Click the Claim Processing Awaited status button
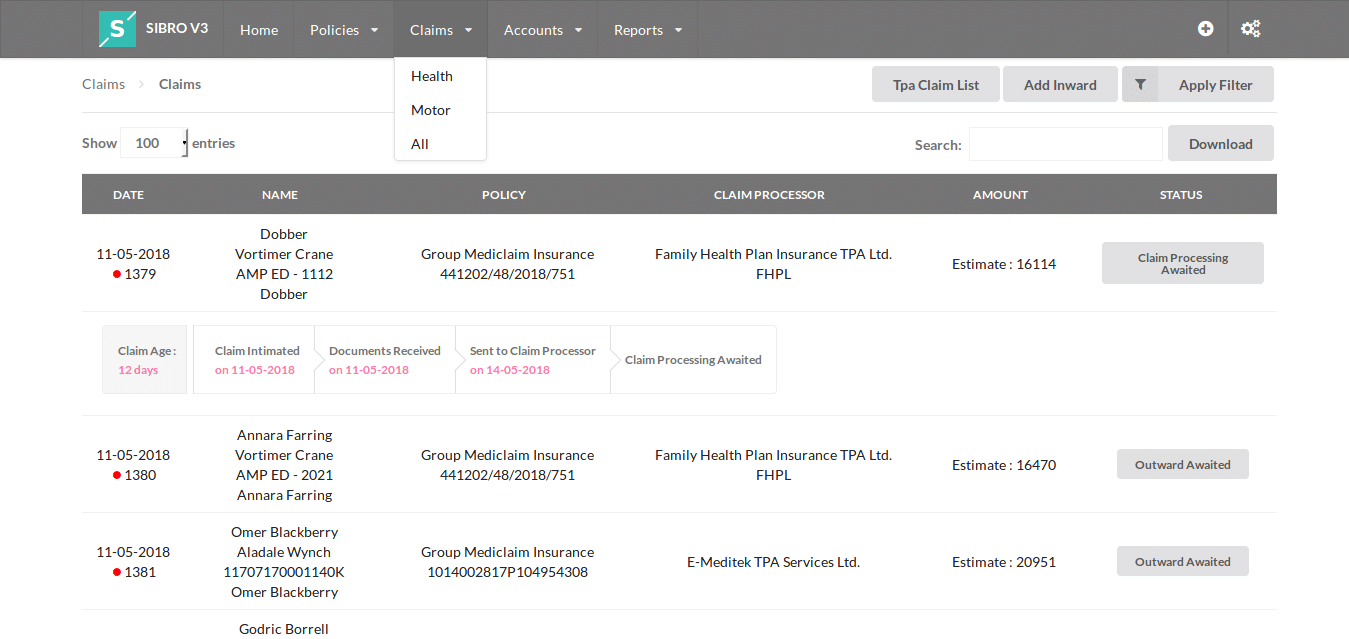This screenshot has width=1349, height=639. [1182, 263]
